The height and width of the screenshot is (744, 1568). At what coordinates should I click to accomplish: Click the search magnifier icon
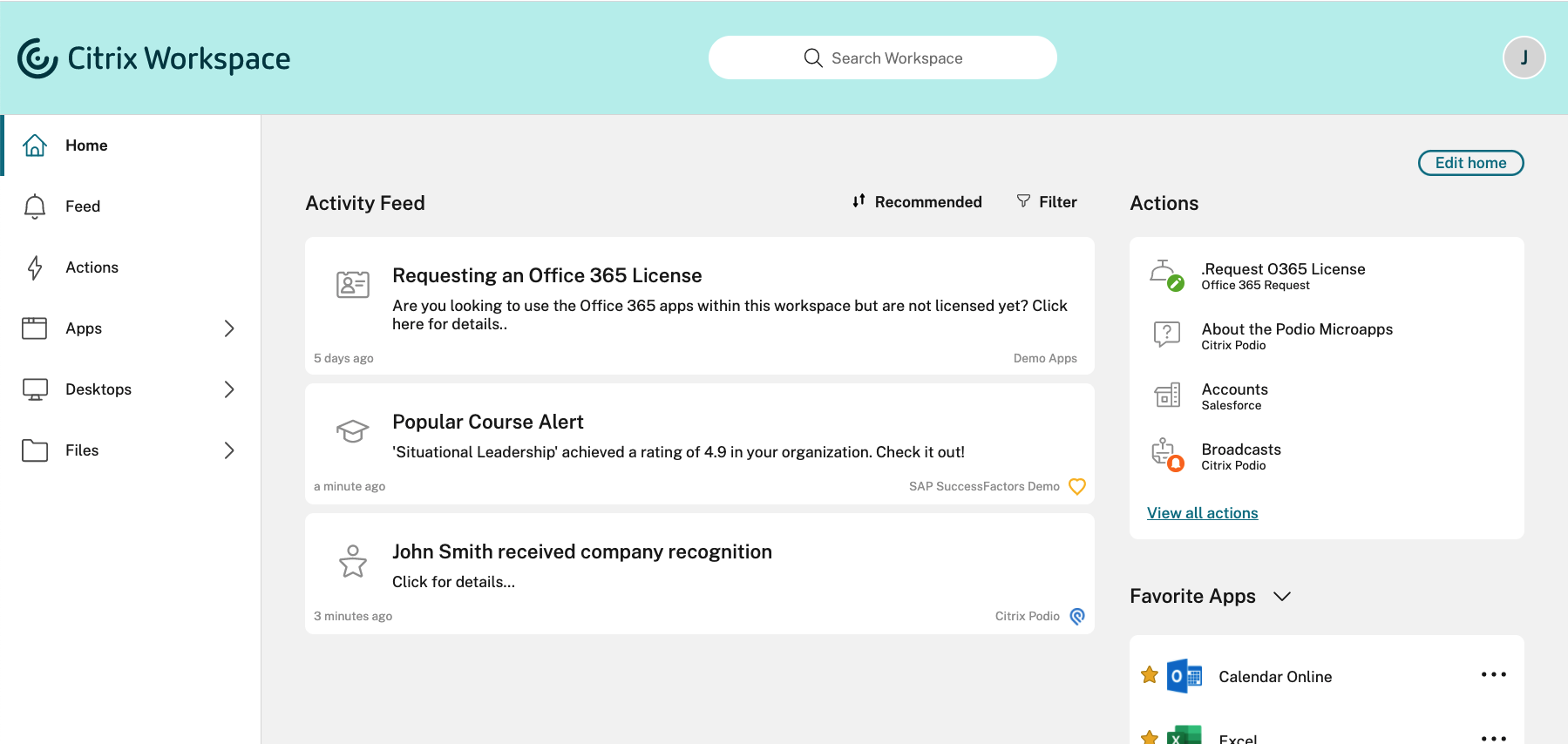(813, 57)
